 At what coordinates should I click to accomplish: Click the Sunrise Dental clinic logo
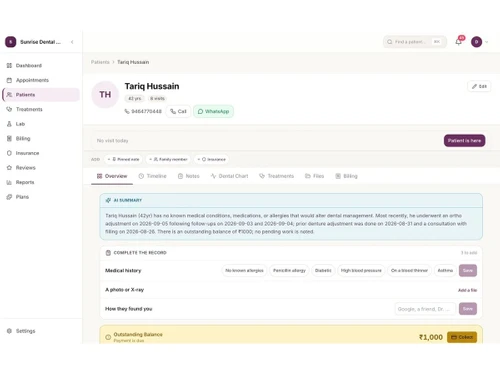click(x=10, y=42)
